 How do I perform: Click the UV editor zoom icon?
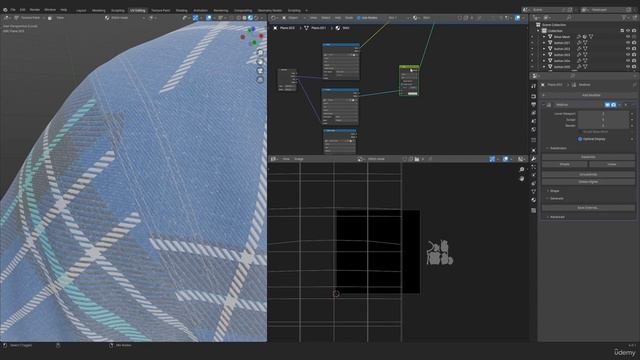point(522,169)
